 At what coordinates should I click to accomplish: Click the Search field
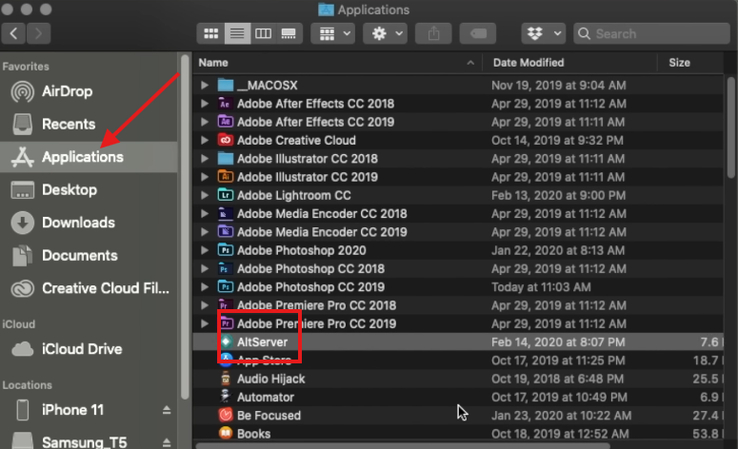click(x=651, y=33)
